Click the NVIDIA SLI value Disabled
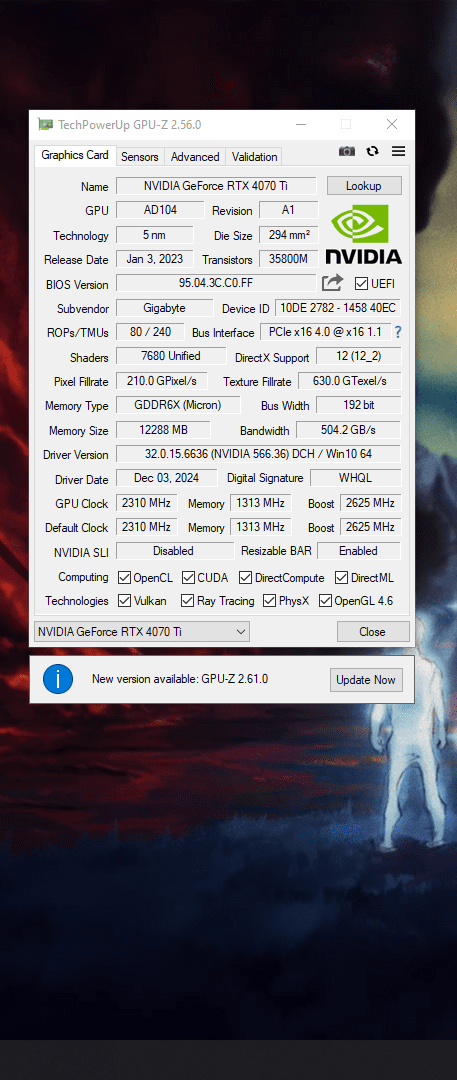 point(174,551)
